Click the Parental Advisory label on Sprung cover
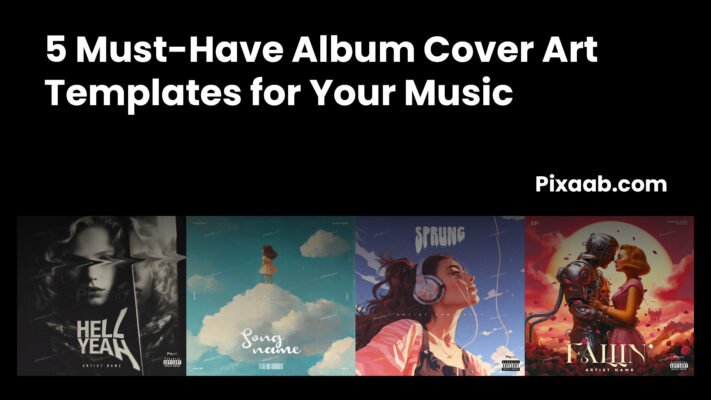Viewport: 711px width, 400px height. (x=511, y=365)
